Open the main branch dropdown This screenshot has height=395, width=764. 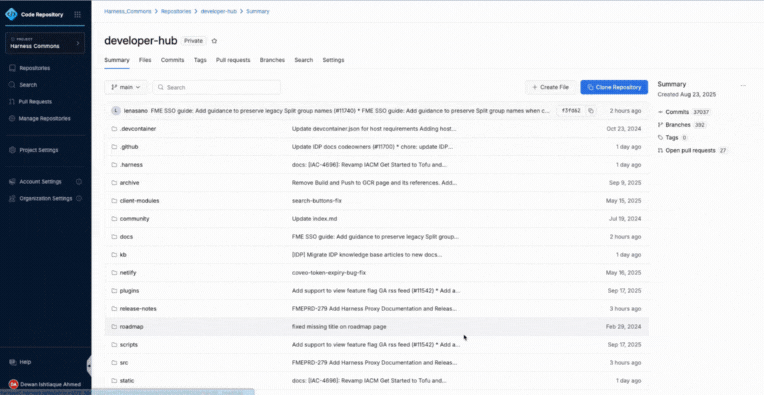click(126, 87)
